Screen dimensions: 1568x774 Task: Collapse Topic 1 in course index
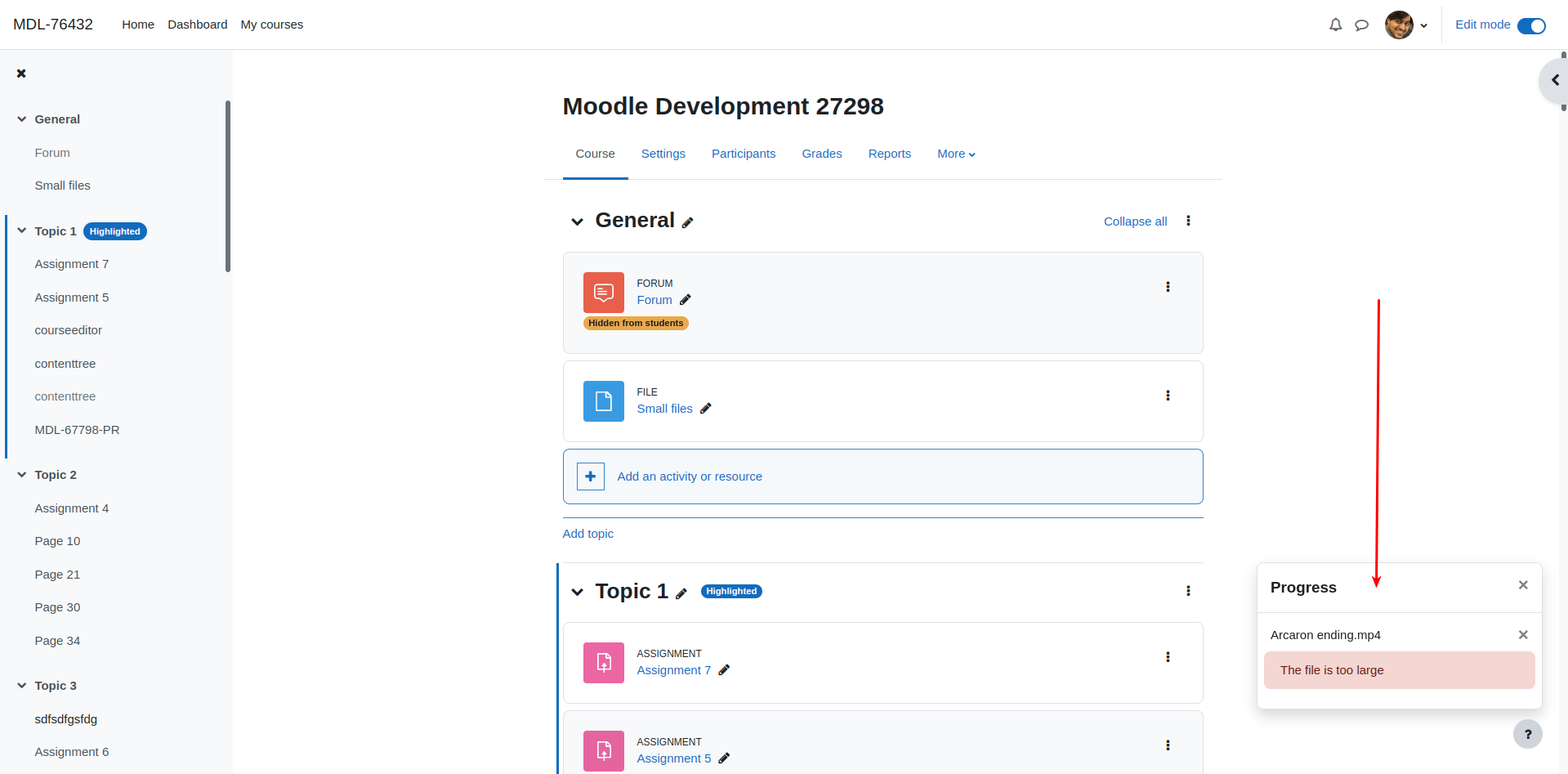click(22, 230)
